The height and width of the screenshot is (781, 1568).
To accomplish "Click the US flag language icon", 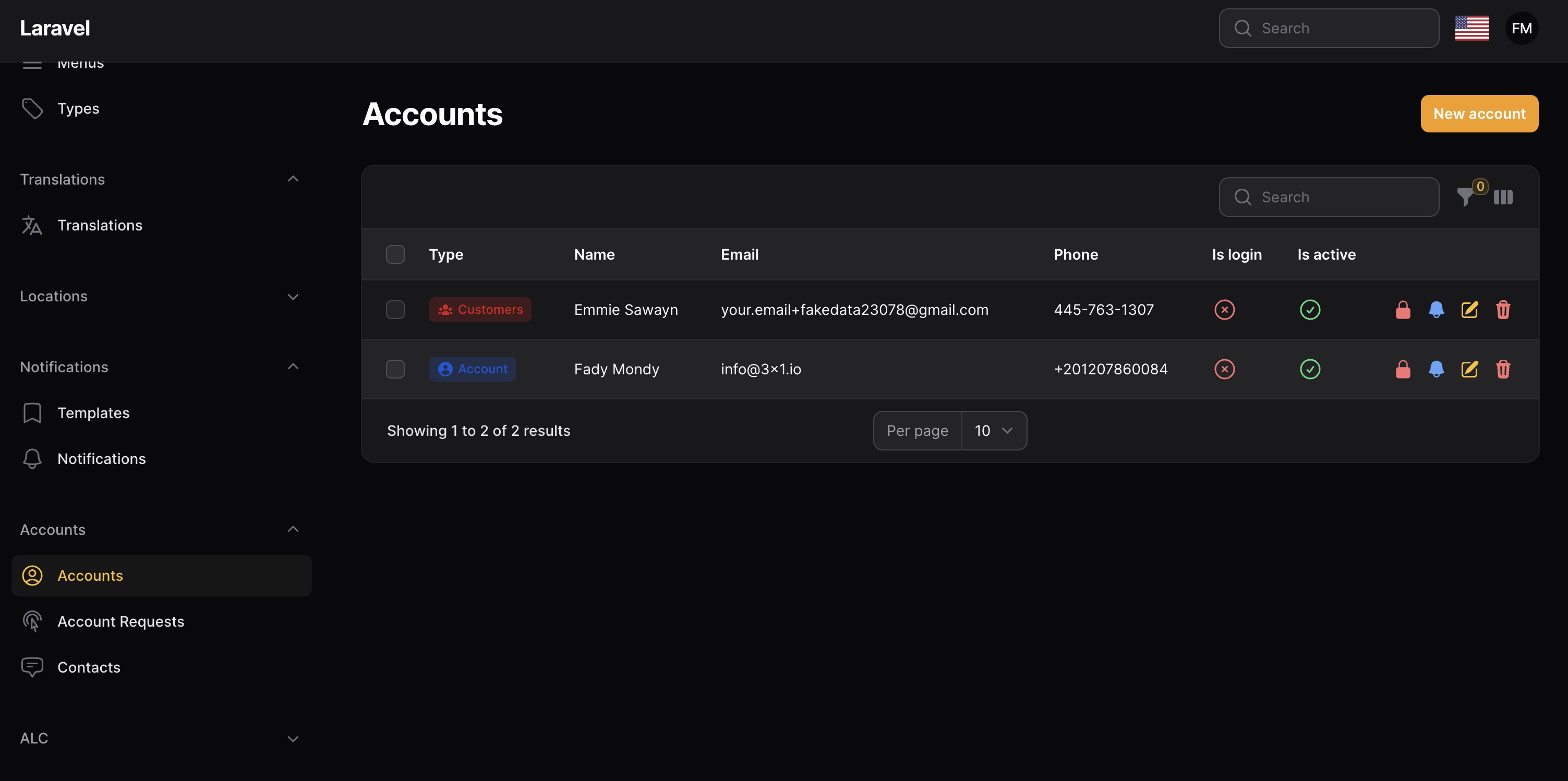I will (1471, 28).
